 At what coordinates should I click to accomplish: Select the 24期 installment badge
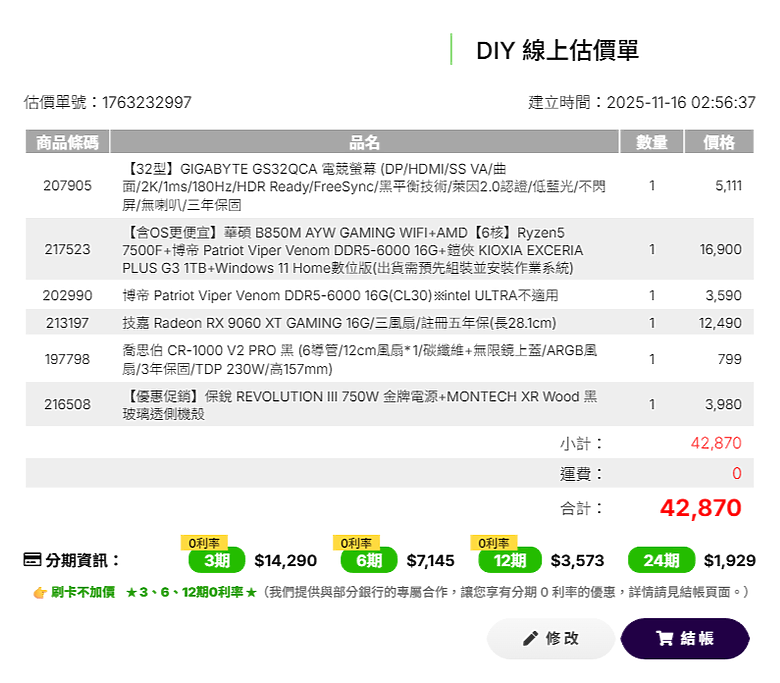tap(662, 560)
